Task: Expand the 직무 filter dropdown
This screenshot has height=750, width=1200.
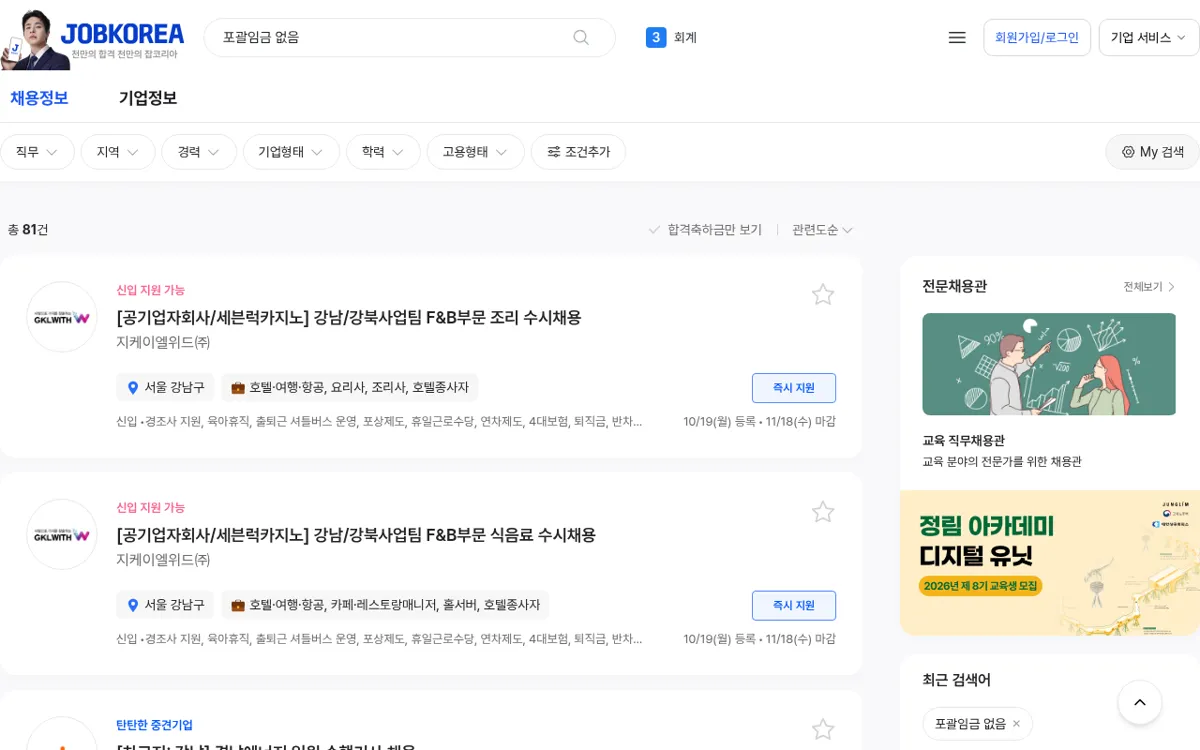Action: 38,152
